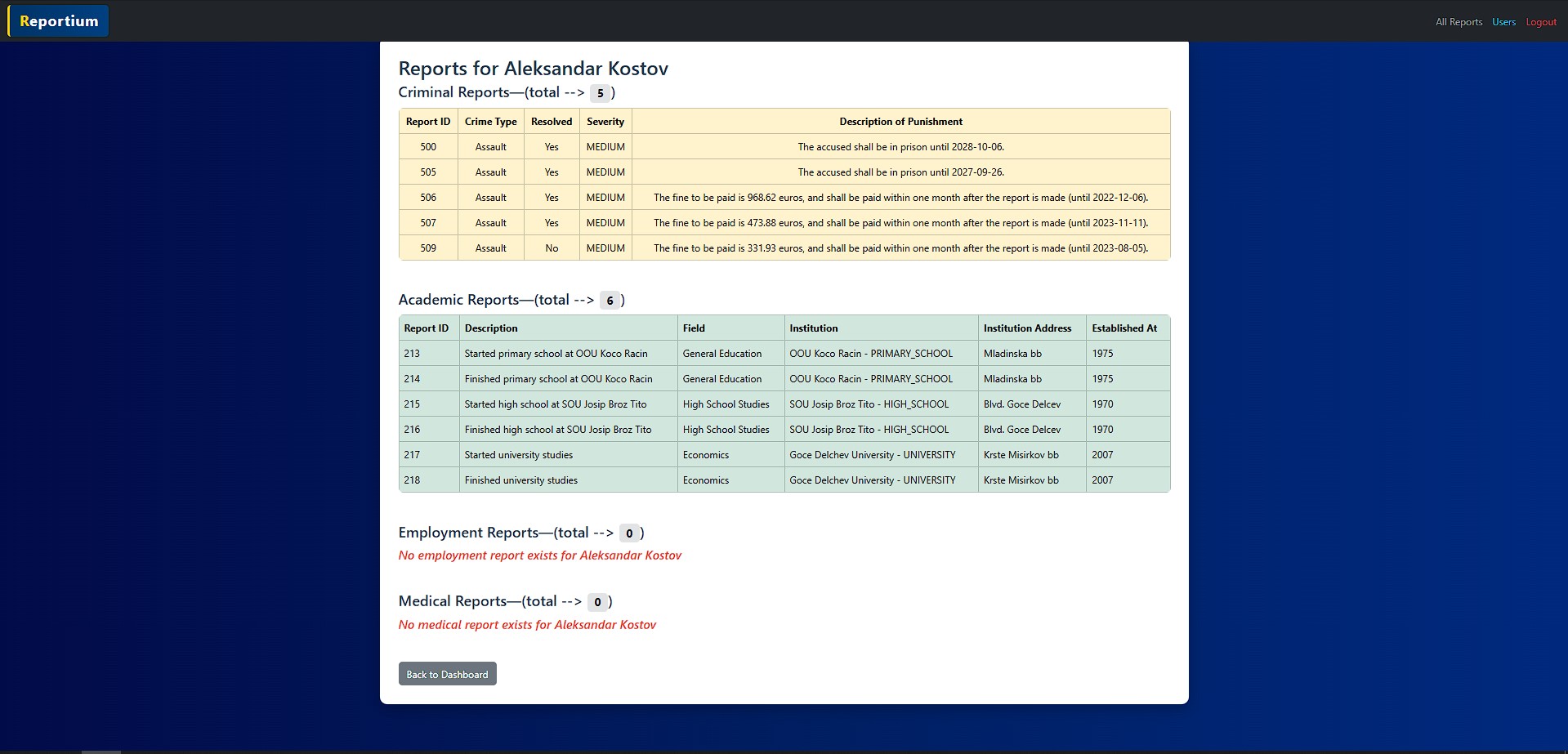Screen dimensions: 1568x754
Task: Click SOU Josip Broz Tito - HIGH_SCHOOL in row 216
Action: tap(869, 430)
